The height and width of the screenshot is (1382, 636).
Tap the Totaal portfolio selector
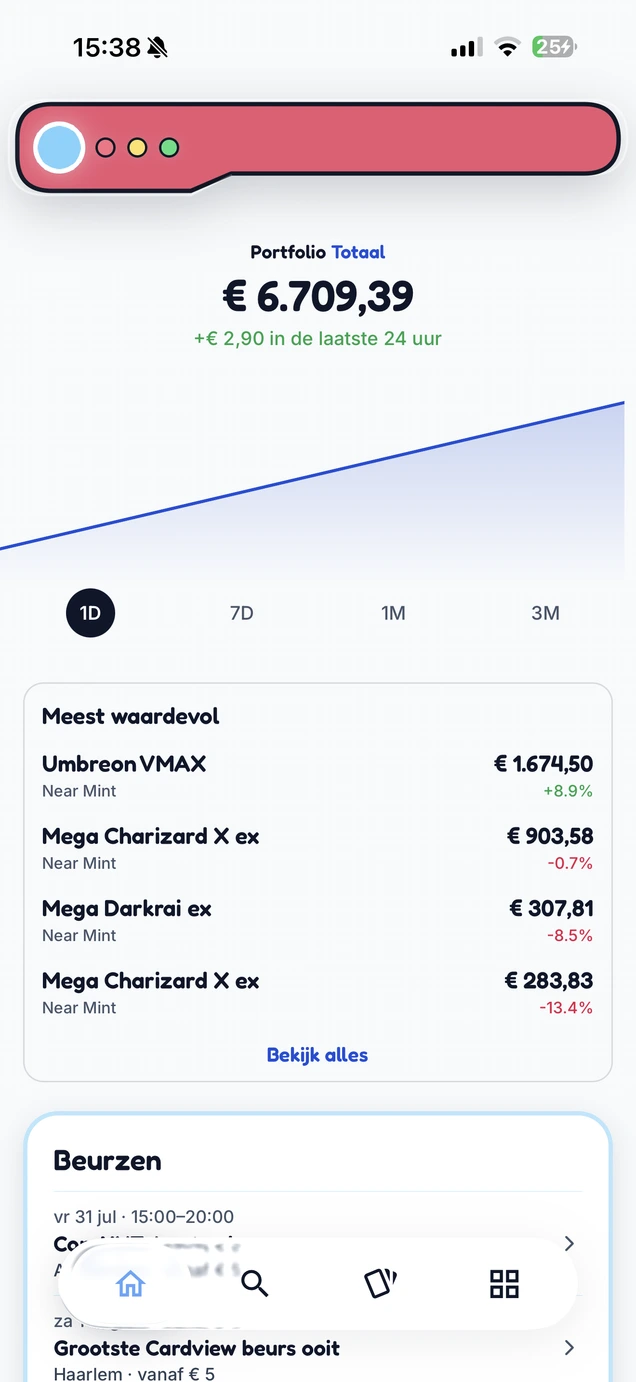(358, 252)
